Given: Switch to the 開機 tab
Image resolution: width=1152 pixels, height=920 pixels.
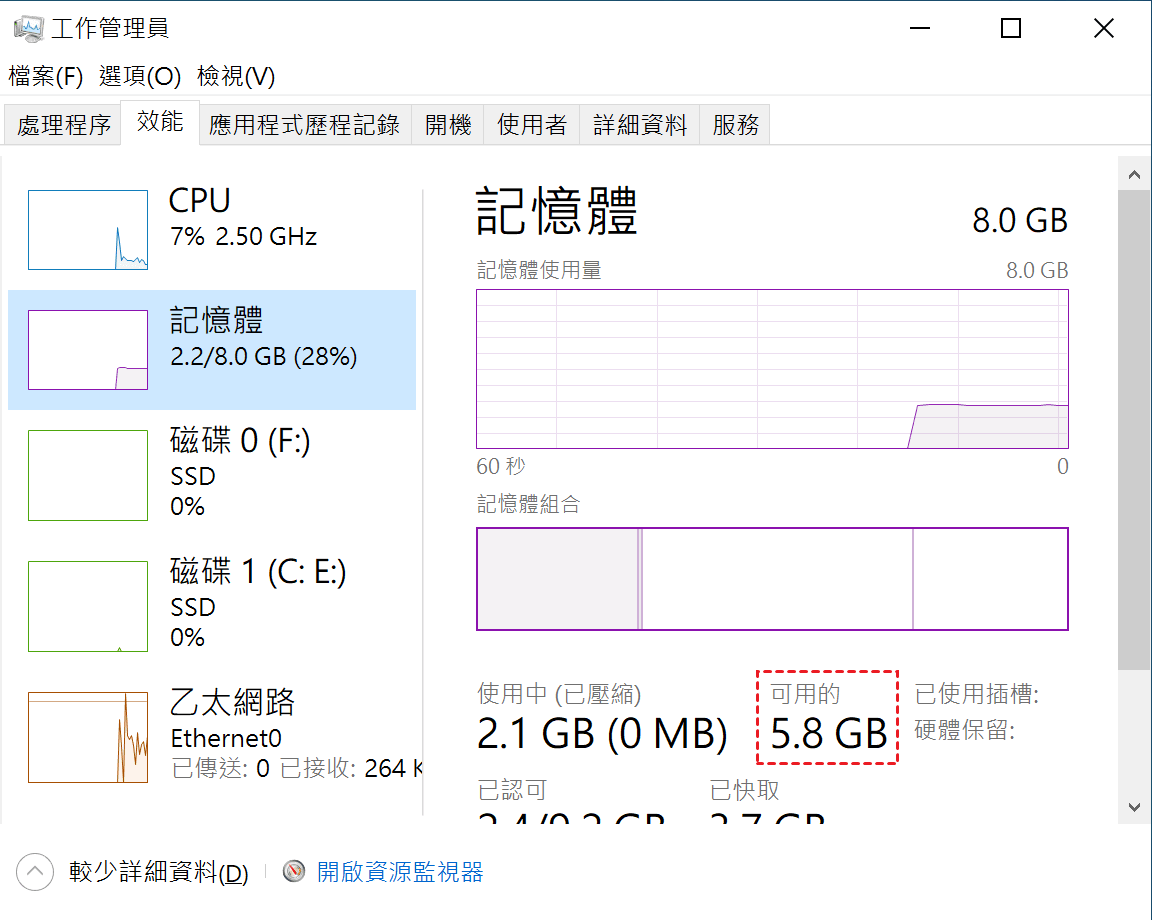Looking at the screenshot, I should pos(447,125).
